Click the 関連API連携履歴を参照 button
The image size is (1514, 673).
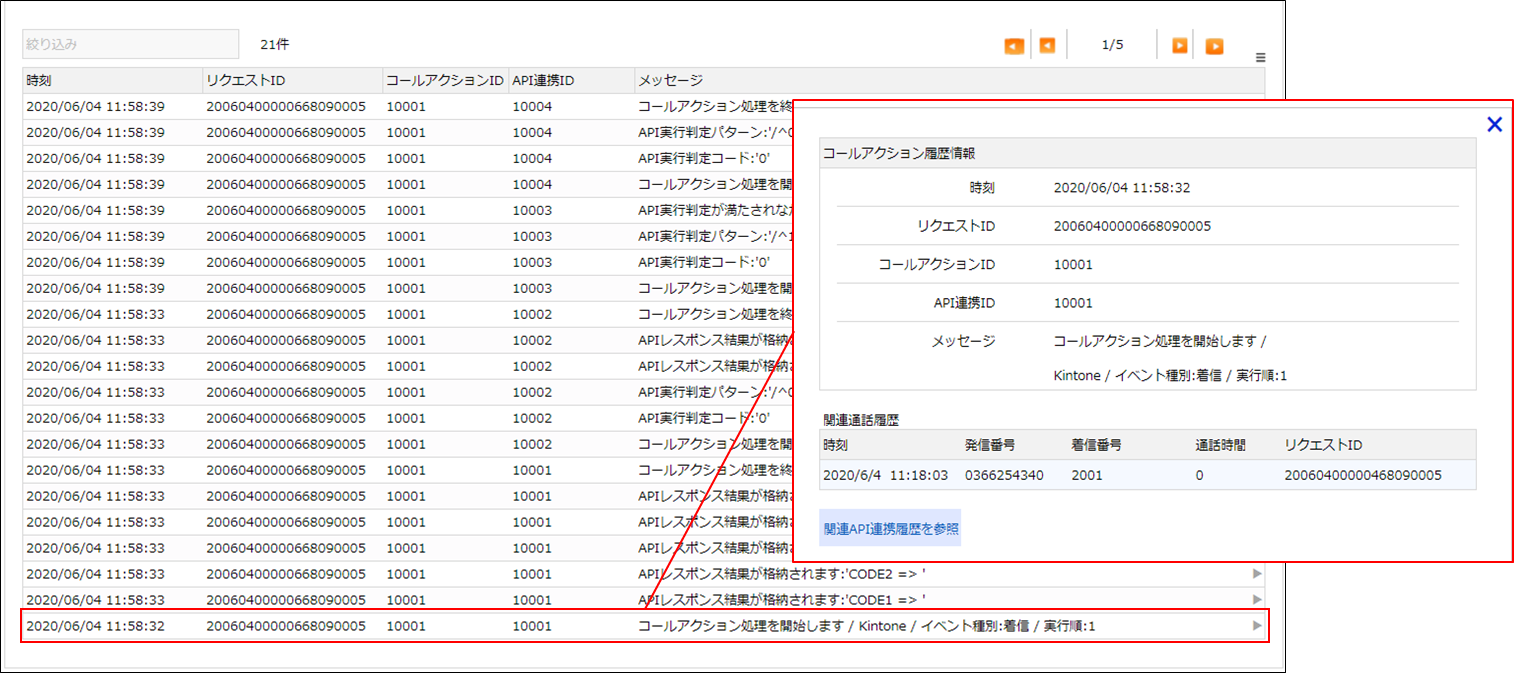click(x=890, y=528)
